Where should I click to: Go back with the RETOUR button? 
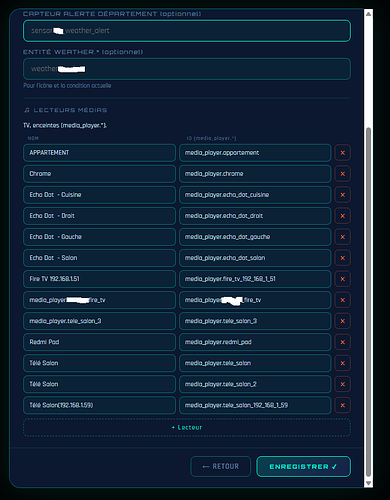pyautogui.click(x=220, y=466)
